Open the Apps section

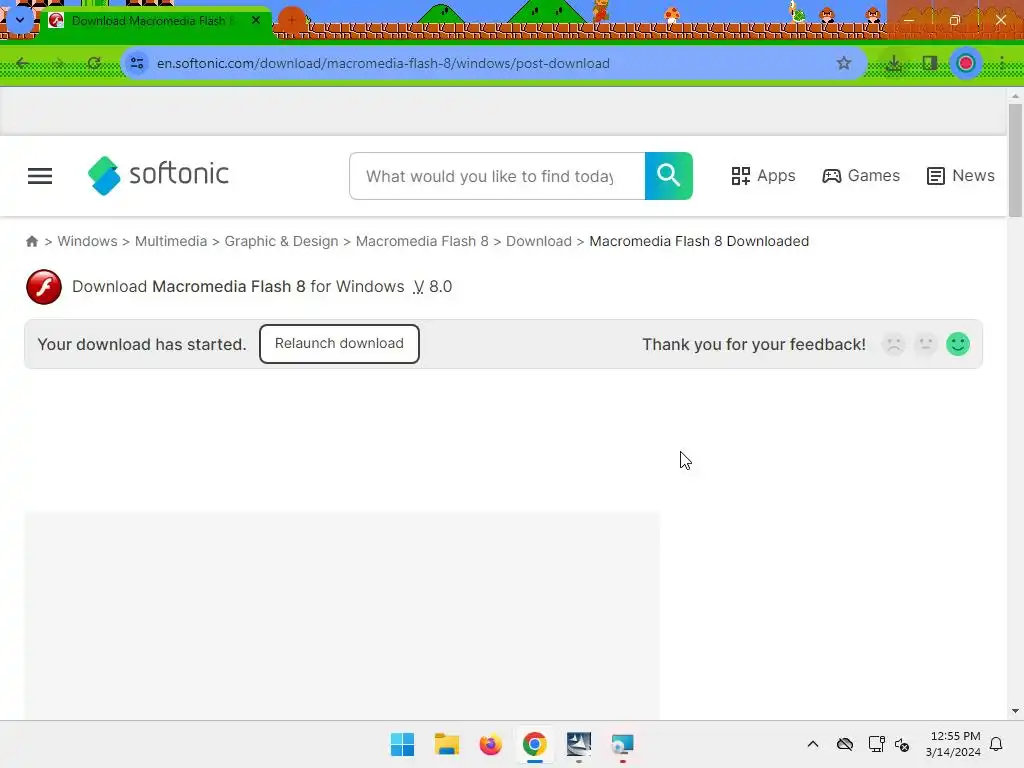pos(763,176)
